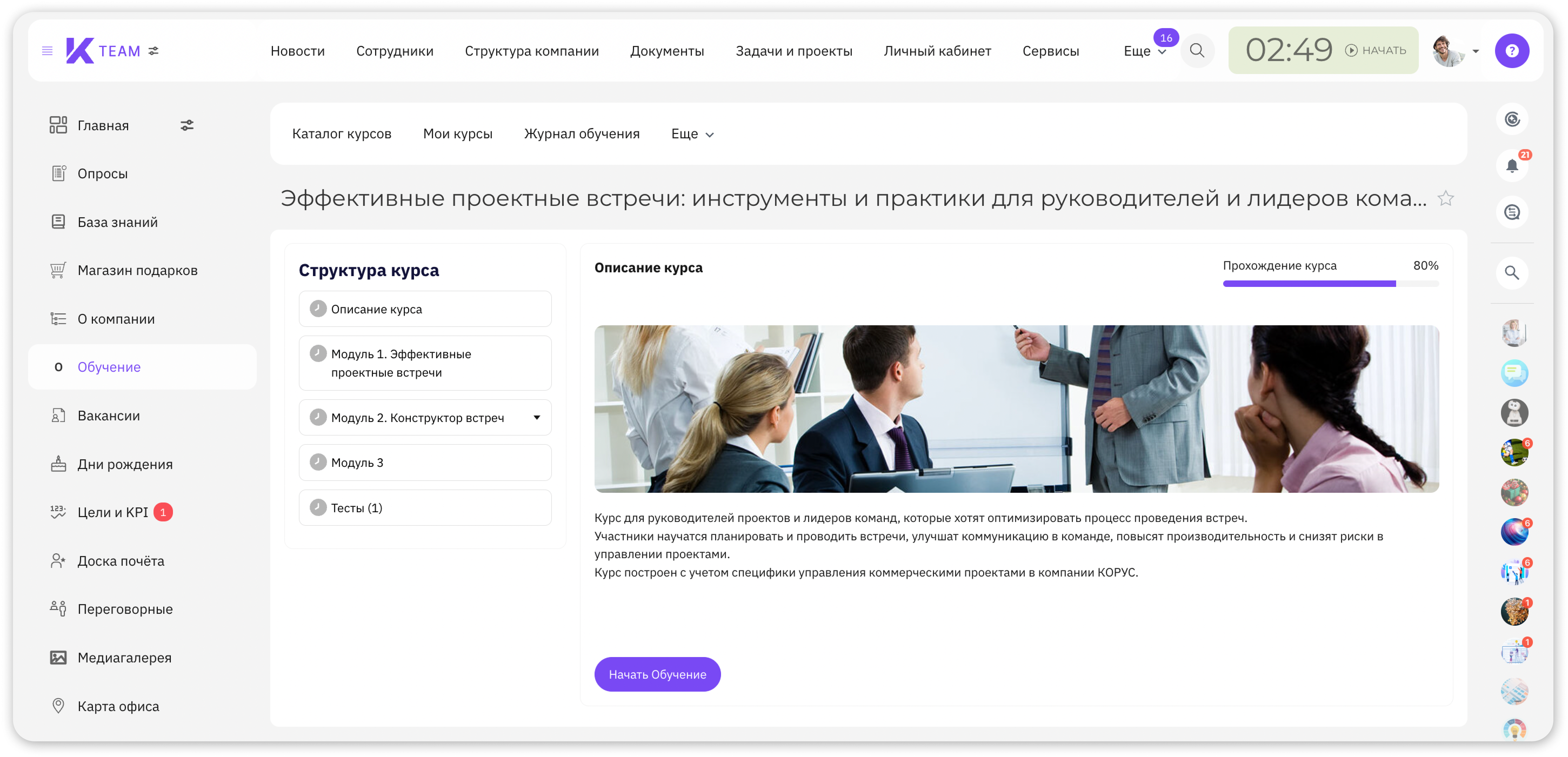
Task: Open notifications bell with 21 badge
Action: 1512,166
